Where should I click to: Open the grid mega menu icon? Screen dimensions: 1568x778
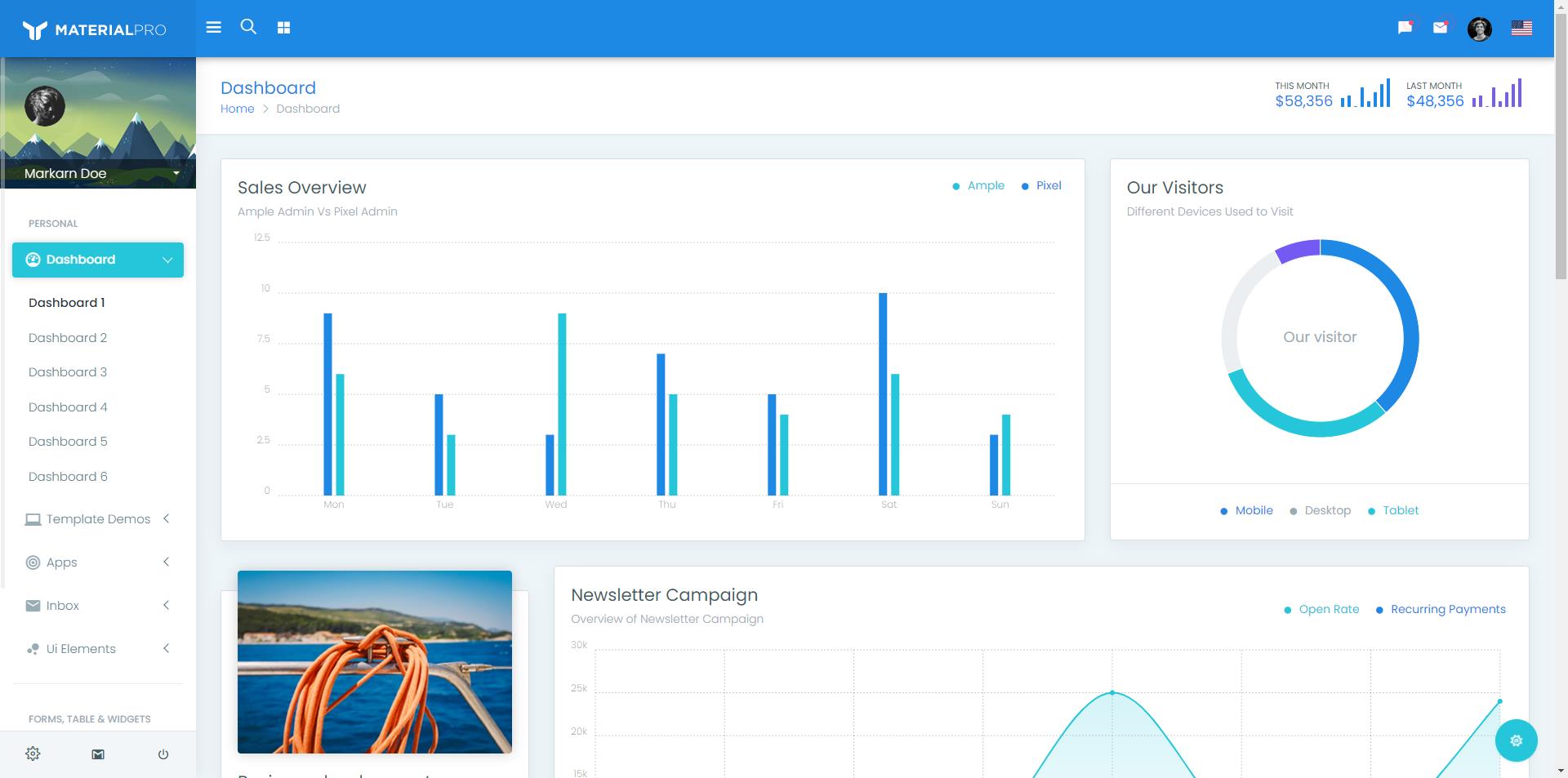coord(283,28)
